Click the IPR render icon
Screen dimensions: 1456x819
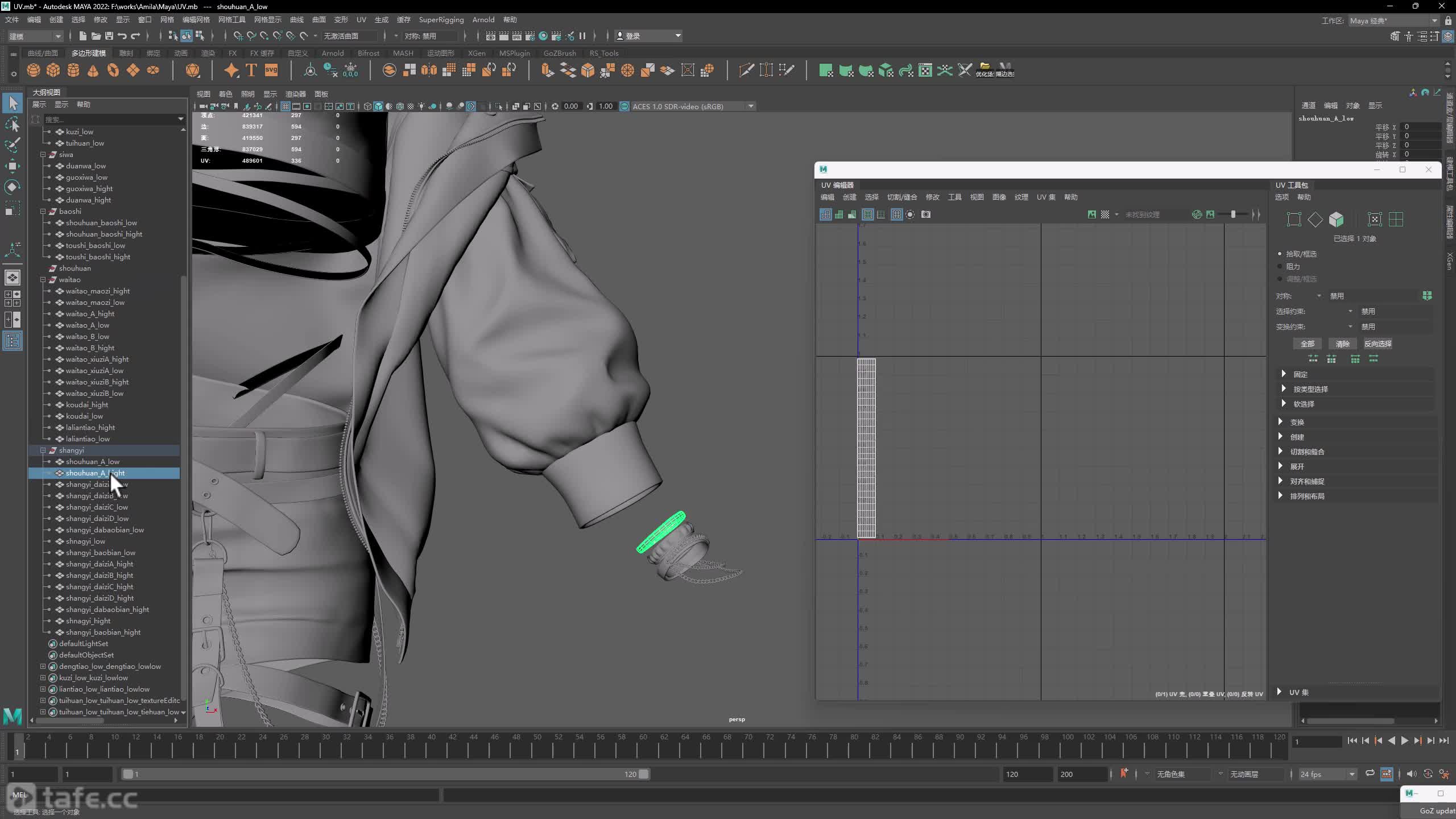(x=517, y=36)
